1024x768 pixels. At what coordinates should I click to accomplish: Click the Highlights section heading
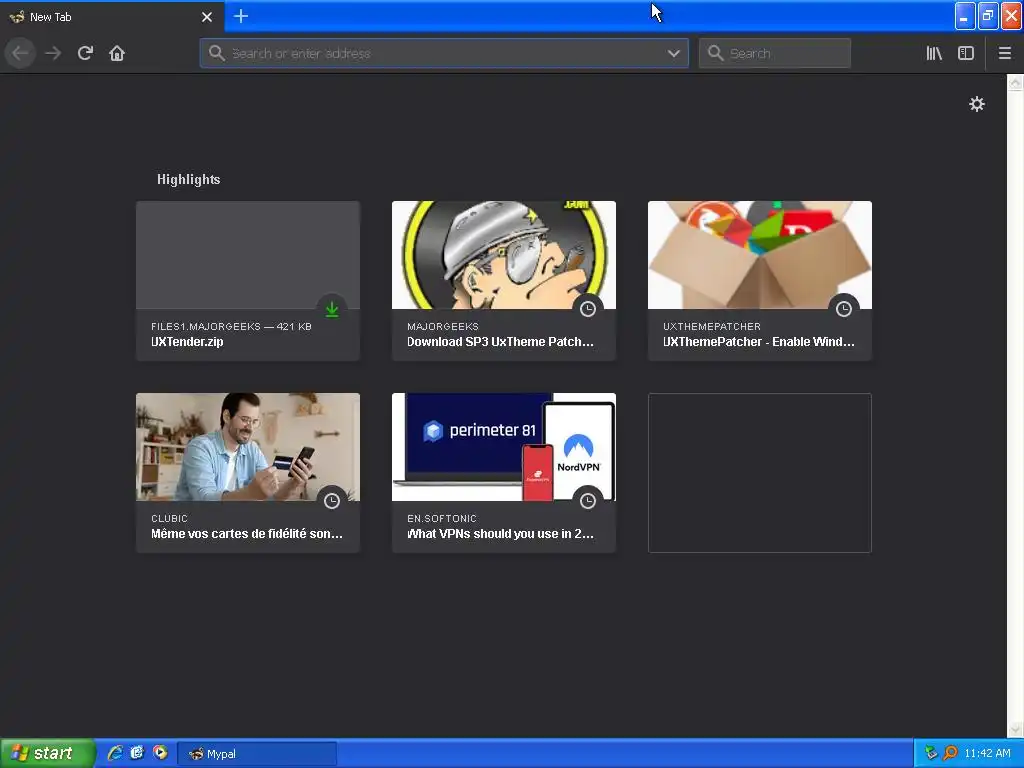click(x=188, y=180)
